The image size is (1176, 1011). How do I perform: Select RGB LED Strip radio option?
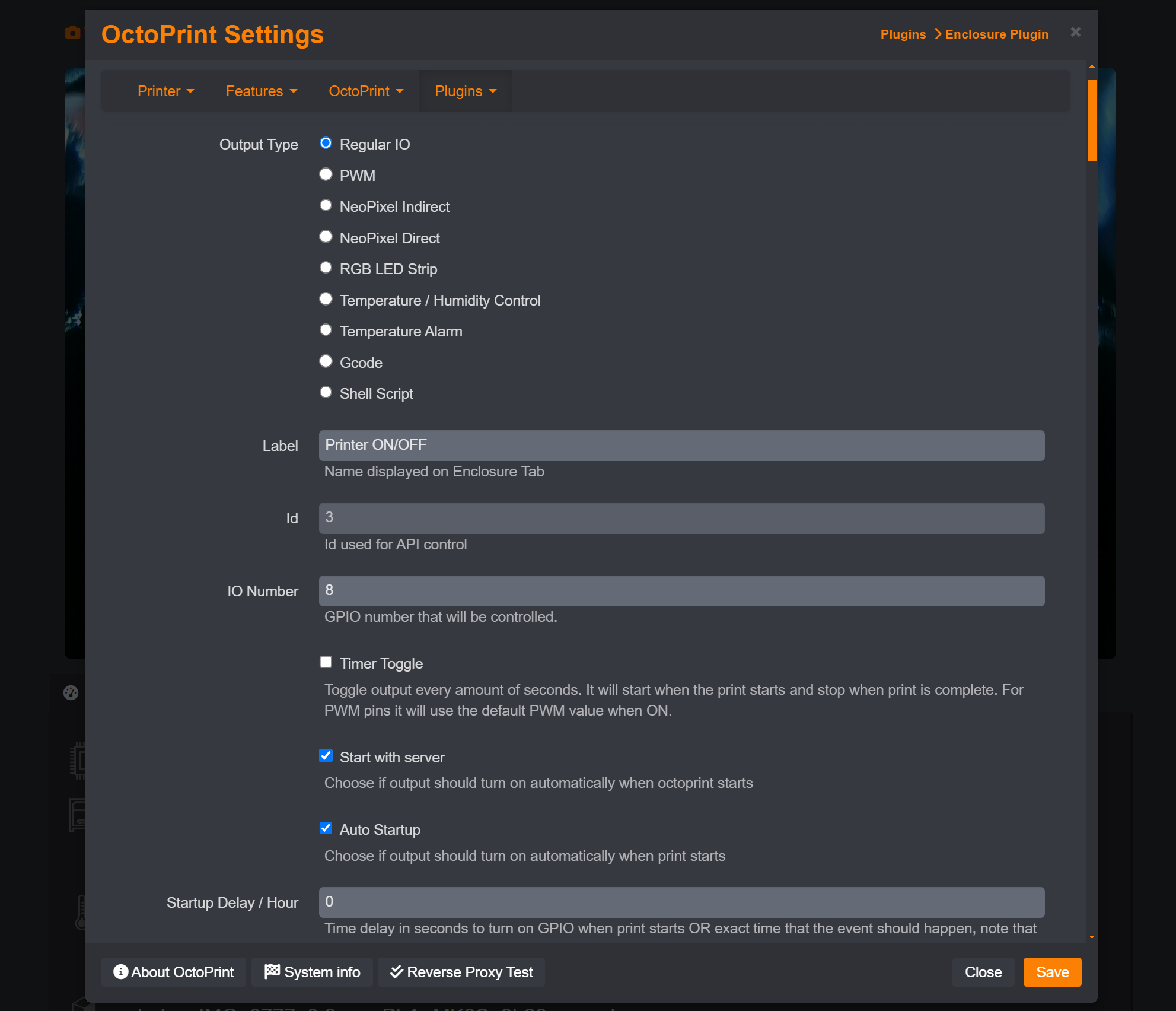point(326,268)
